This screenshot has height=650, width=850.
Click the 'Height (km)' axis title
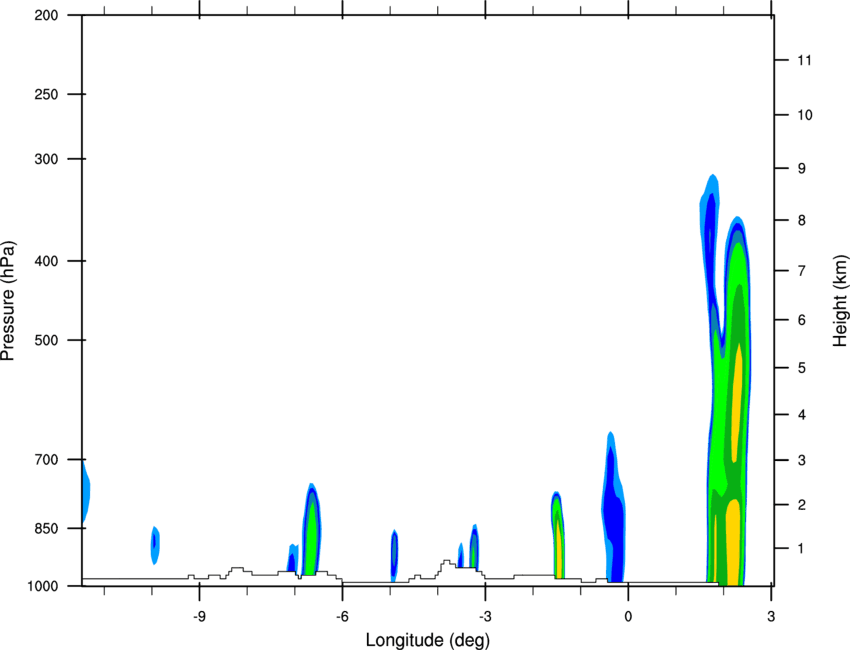tap(840, 300)
